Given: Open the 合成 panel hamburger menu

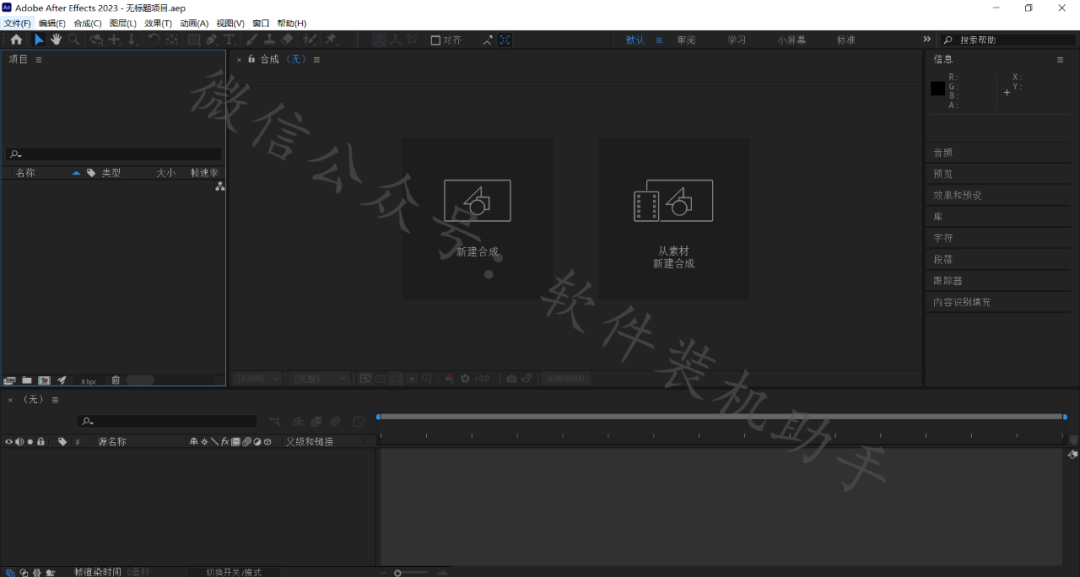Looking at the screenshot, I should tap(317, 60).
